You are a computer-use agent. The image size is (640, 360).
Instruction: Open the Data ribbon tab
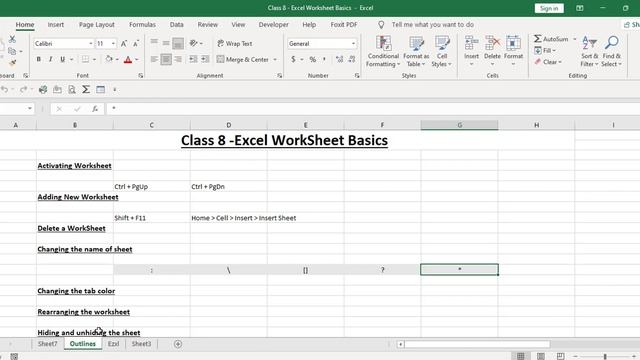176,24
